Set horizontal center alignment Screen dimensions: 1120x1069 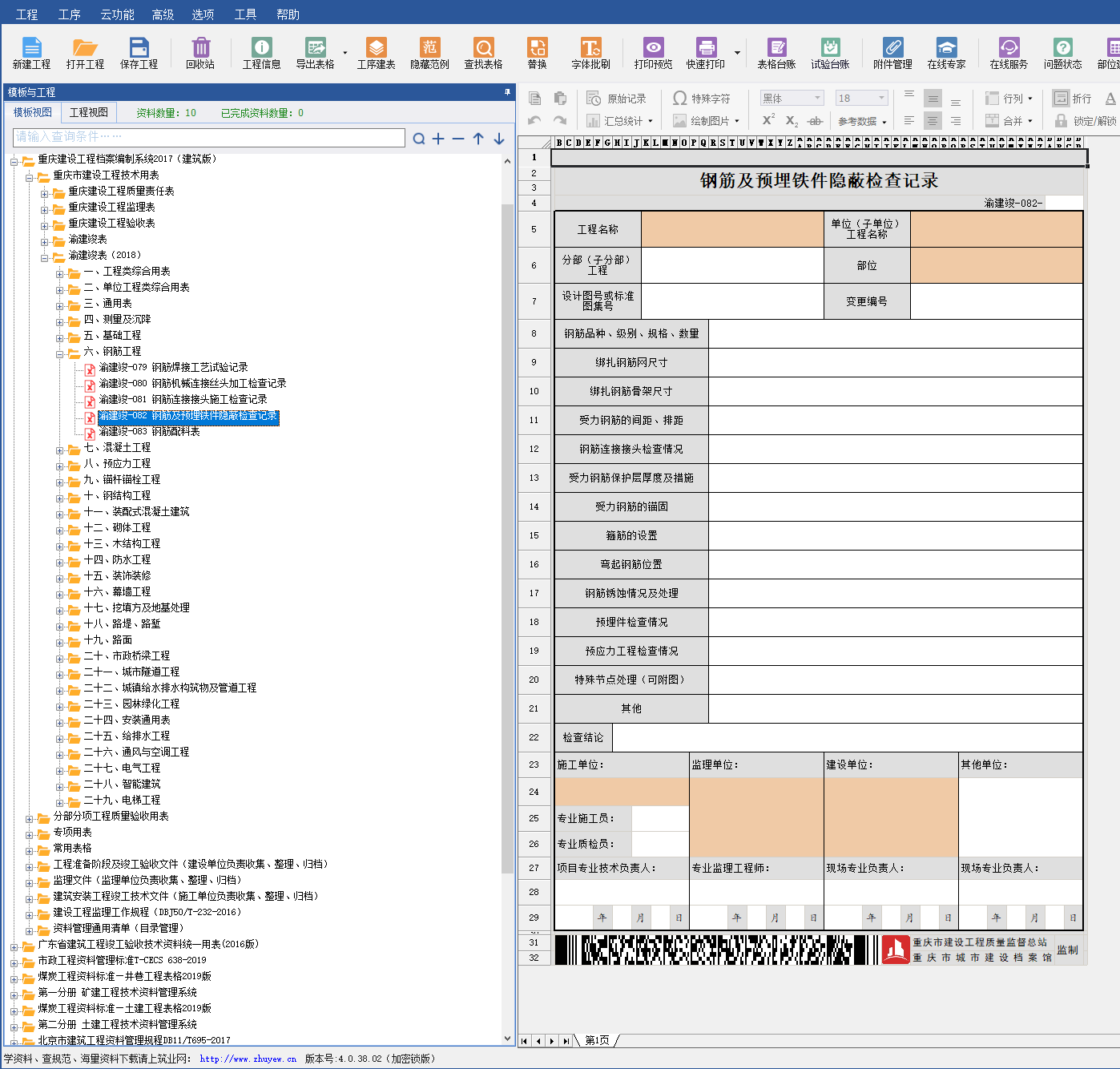tap(933, 121)
